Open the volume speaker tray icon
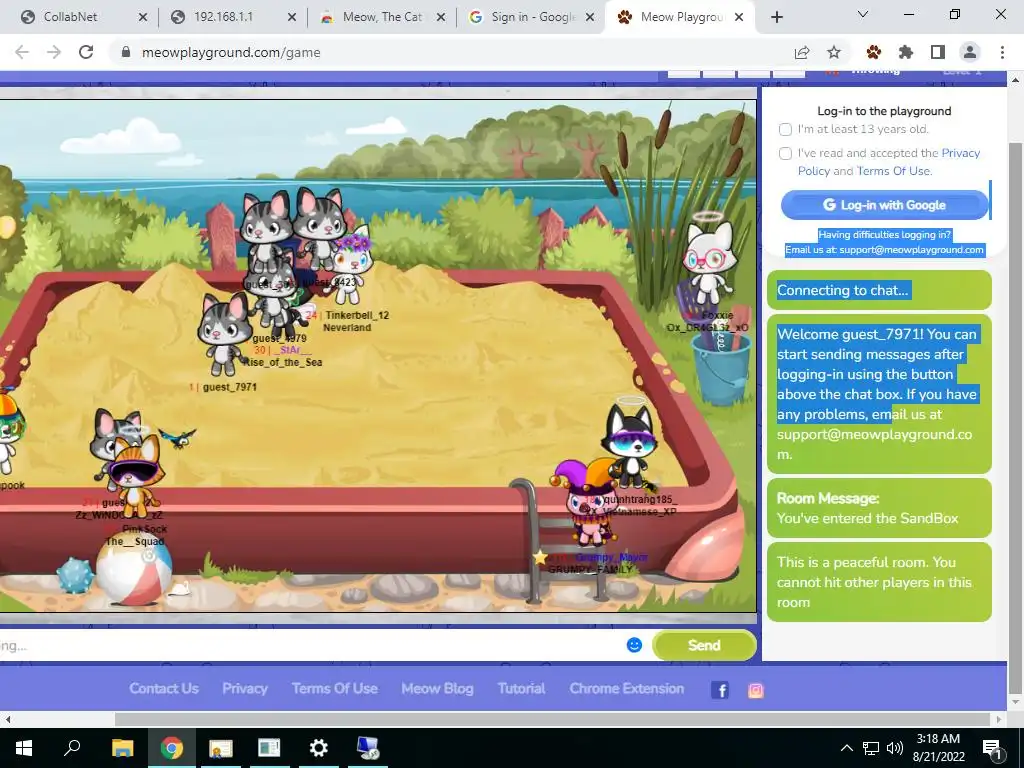This screenshot has height=768, width=1024. pos(895,748)
